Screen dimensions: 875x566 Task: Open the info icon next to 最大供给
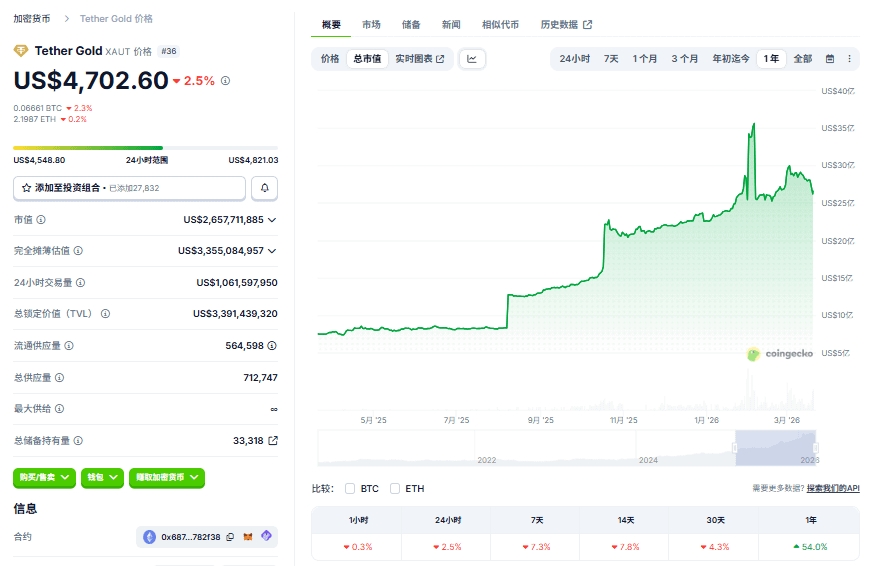point(59,409)
